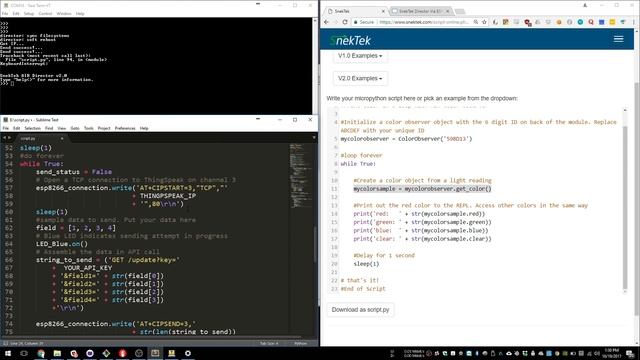Reload the SnekTek page
This screenshot has width=640, height=360.
click(x=345, y=22)
